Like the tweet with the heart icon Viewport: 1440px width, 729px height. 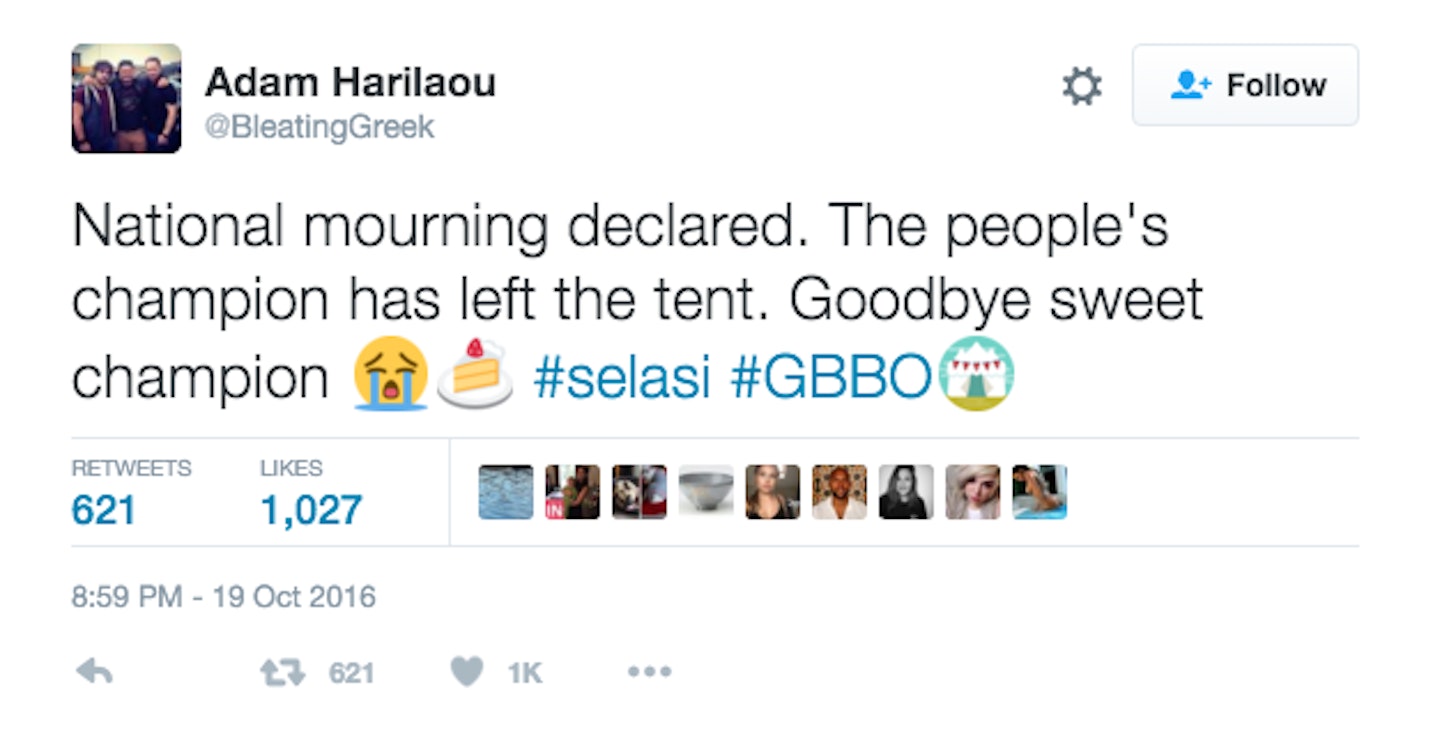[x=467, y=673]
